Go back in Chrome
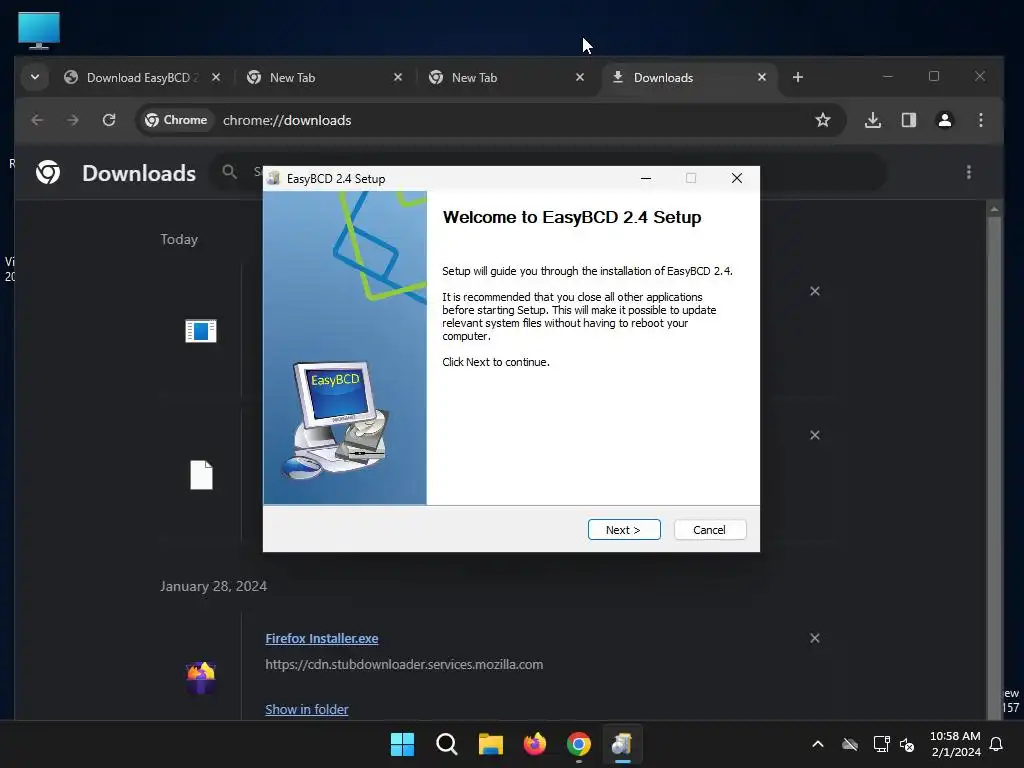The height and width of the screenshot is (768, 1024). tap(37, 120)
